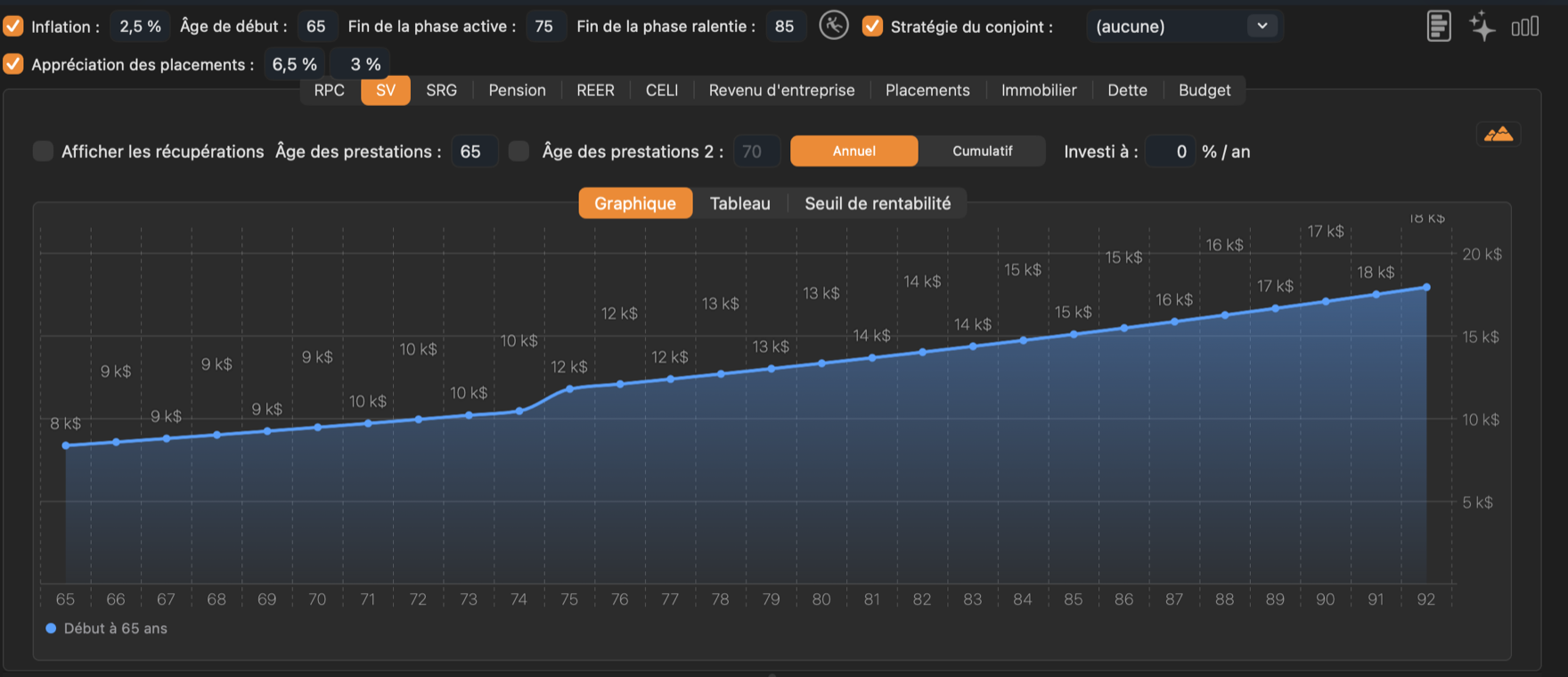Screen dimensions: 1568x677
Task: Open the SRG tab
Action: click(x=441, y=90)
